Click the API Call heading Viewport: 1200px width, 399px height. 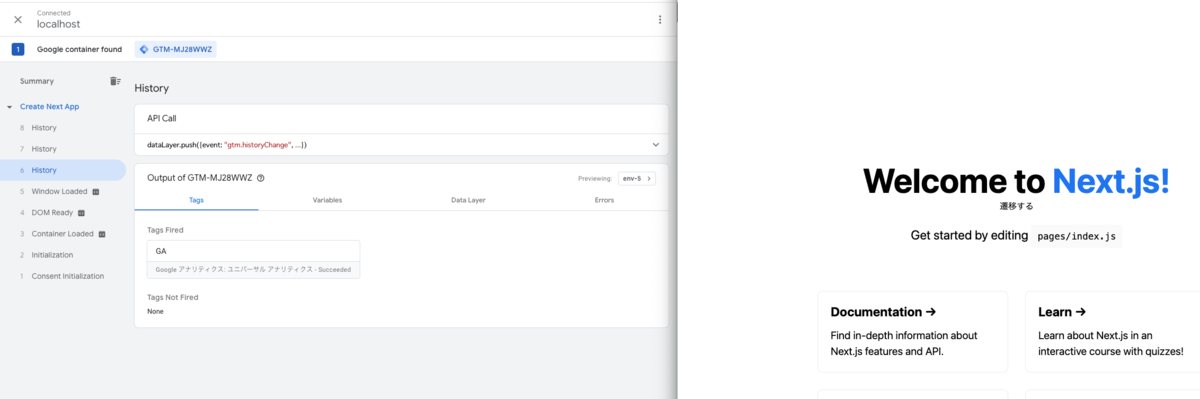(x=162, y=118)
